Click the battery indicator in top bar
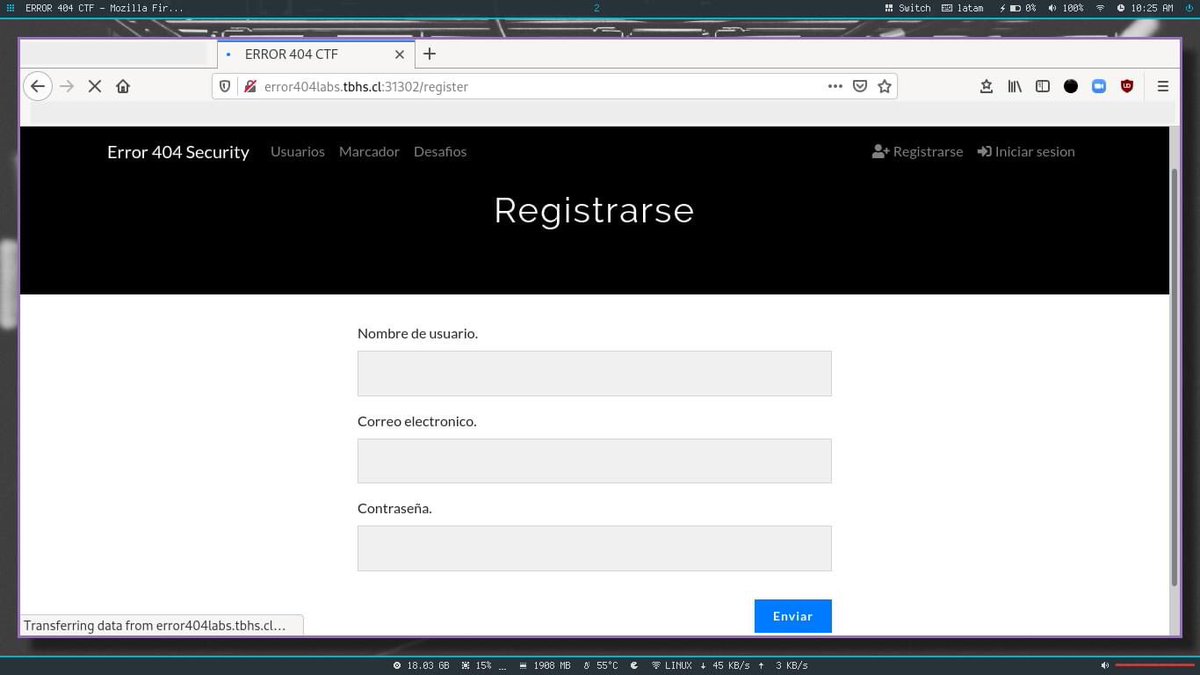Screen dimensions: 1200x675 [1019, 7]
